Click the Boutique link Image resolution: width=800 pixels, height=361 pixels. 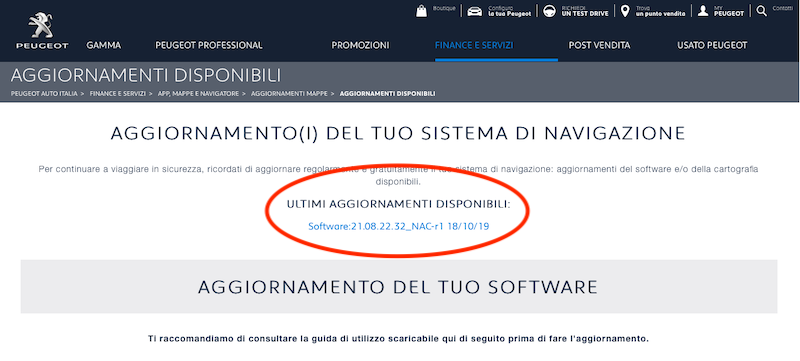[444, 8]
